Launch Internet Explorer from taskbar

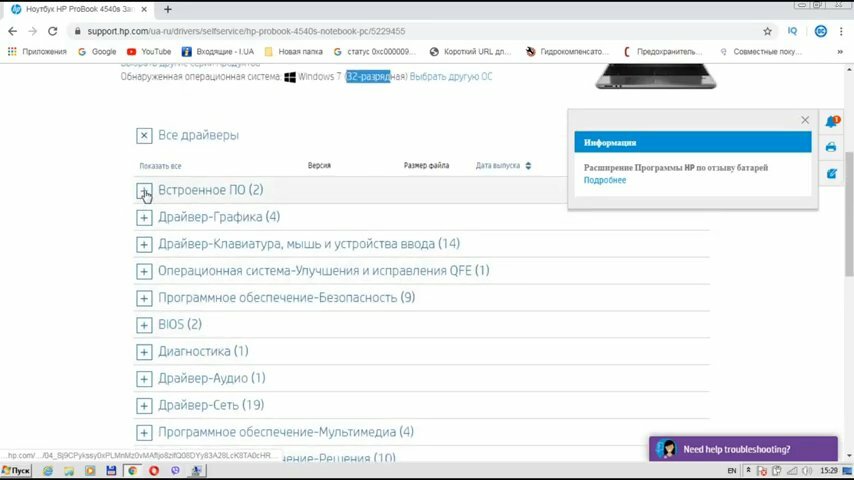click(x=47, y=471)
